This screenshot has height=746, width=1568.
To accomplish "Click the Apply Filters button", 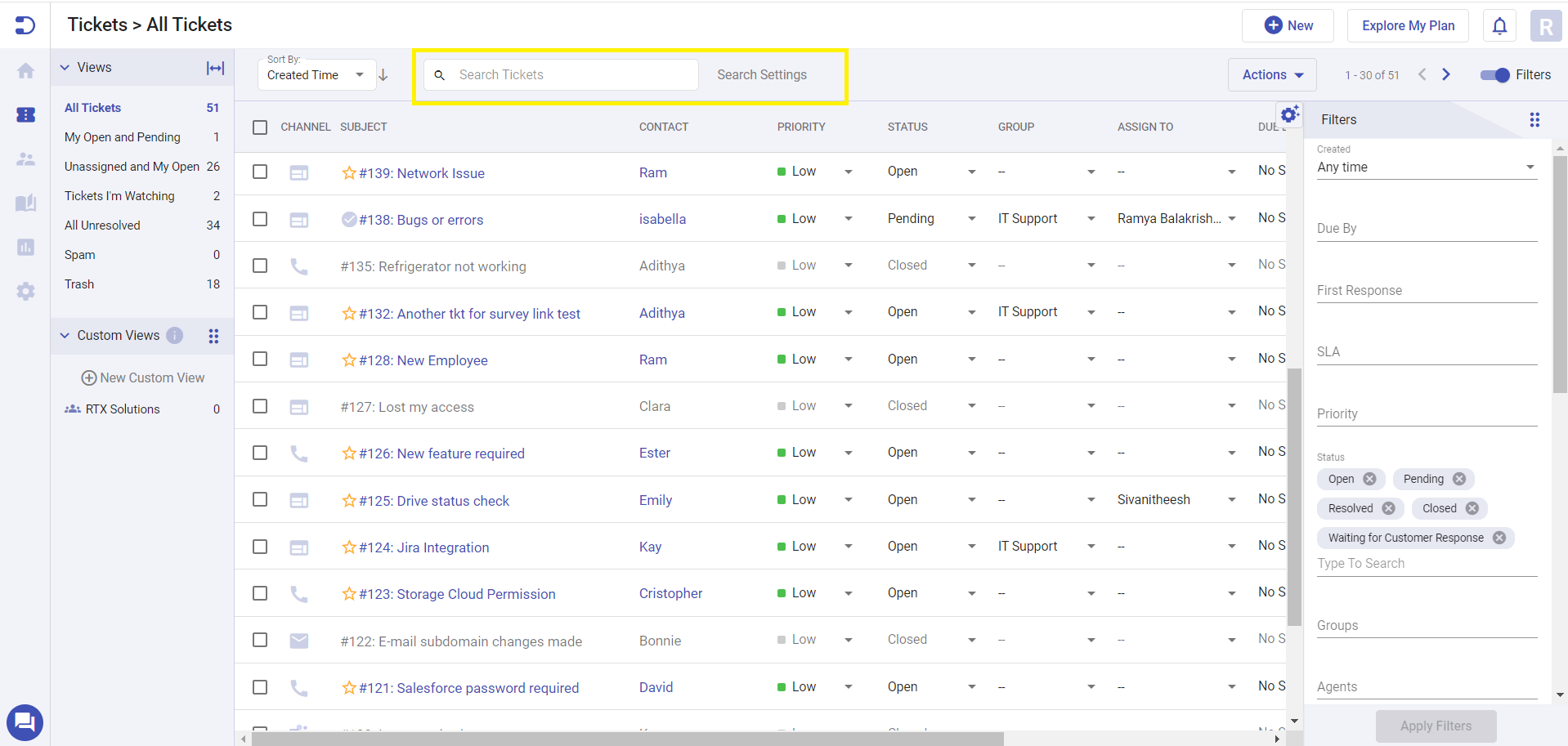I will pyautogui.click(x=1436, y=726).
